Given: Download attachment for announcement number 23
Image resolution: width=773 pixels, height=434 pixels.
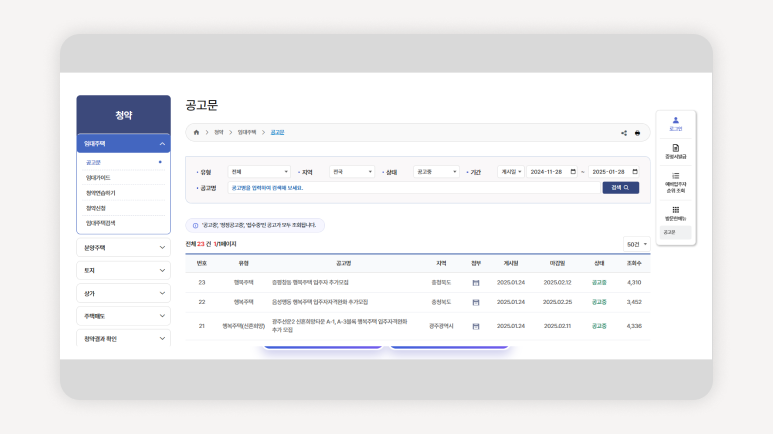Looking at the screenshot, I should coord(476,283).
